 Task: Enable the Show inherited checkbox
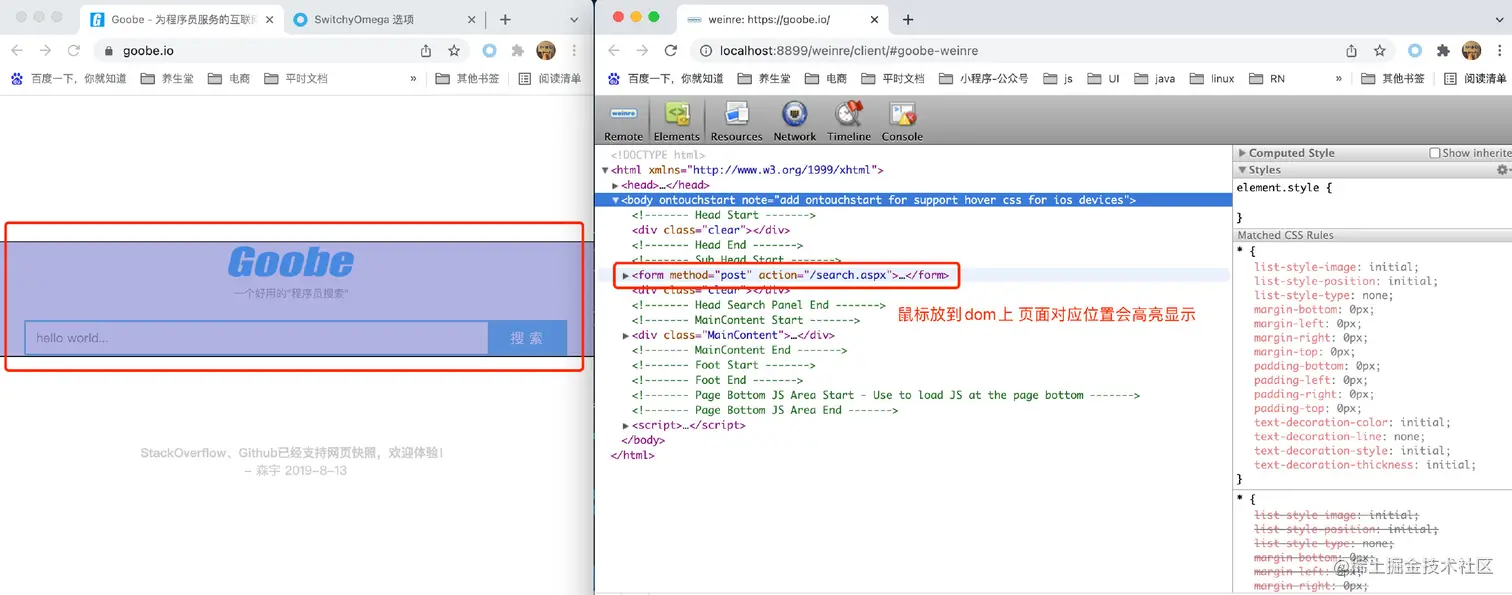coord(1435,153)
